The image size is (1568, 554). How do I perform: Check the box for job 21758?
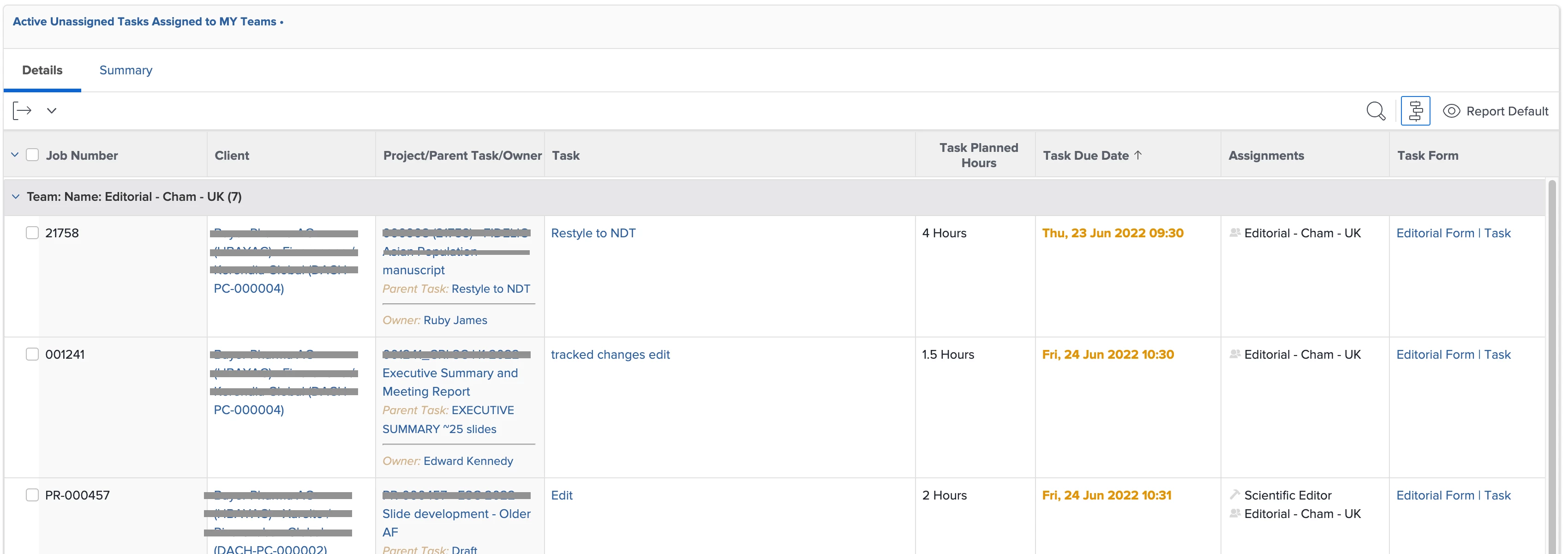32,233
